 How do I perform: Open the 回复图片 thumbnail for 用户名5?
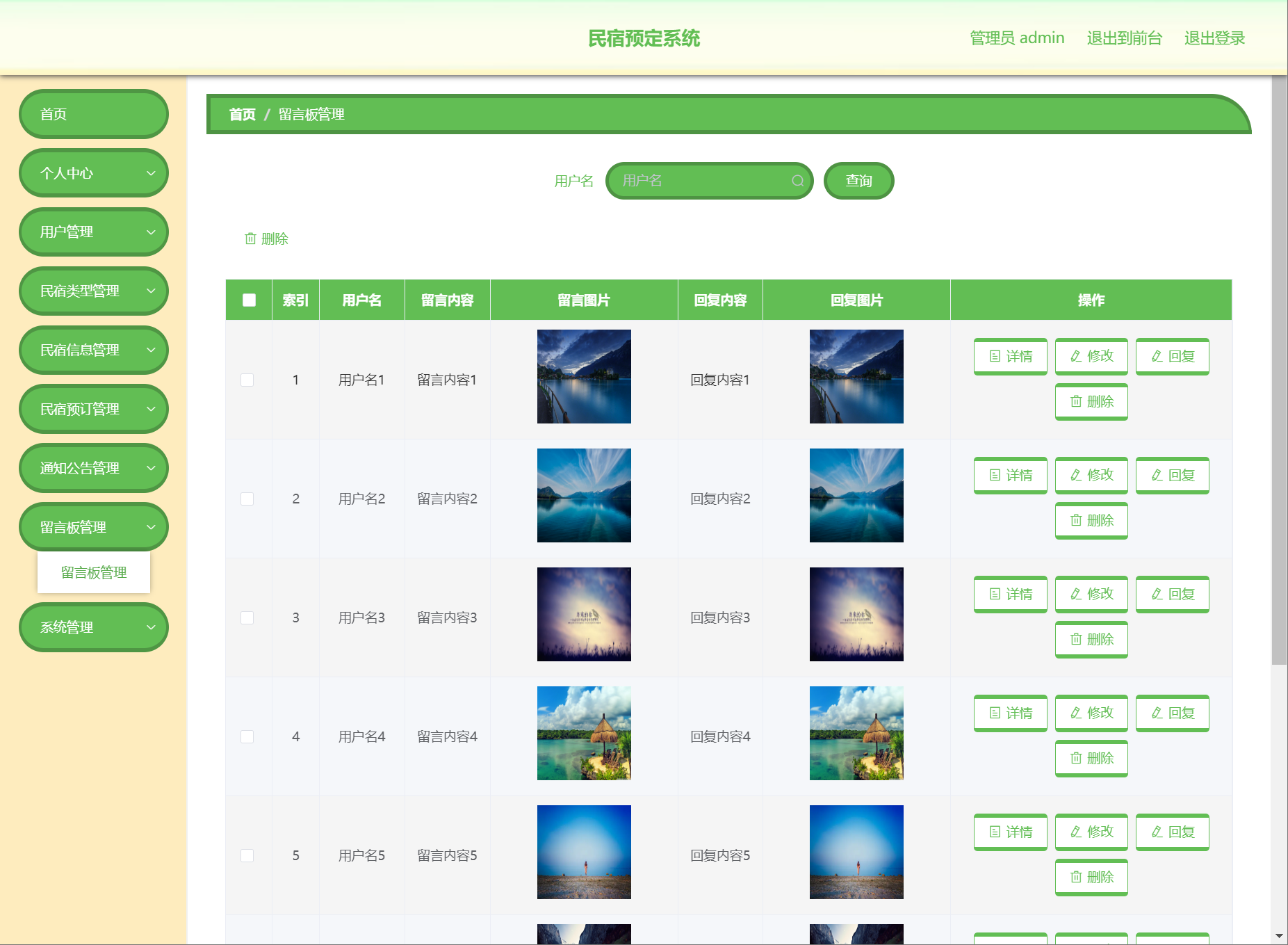tap(856, 852)
